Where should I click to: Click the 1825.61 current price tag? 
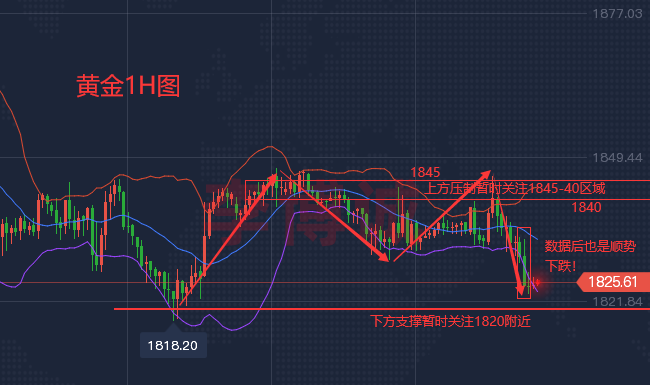613,282
